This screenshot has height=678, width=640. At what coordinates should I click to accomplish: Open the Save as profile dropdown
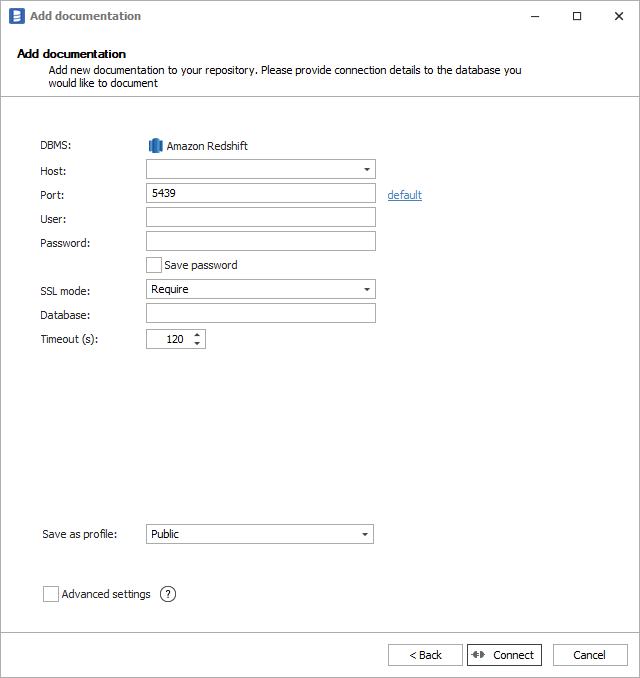point(365,534)
